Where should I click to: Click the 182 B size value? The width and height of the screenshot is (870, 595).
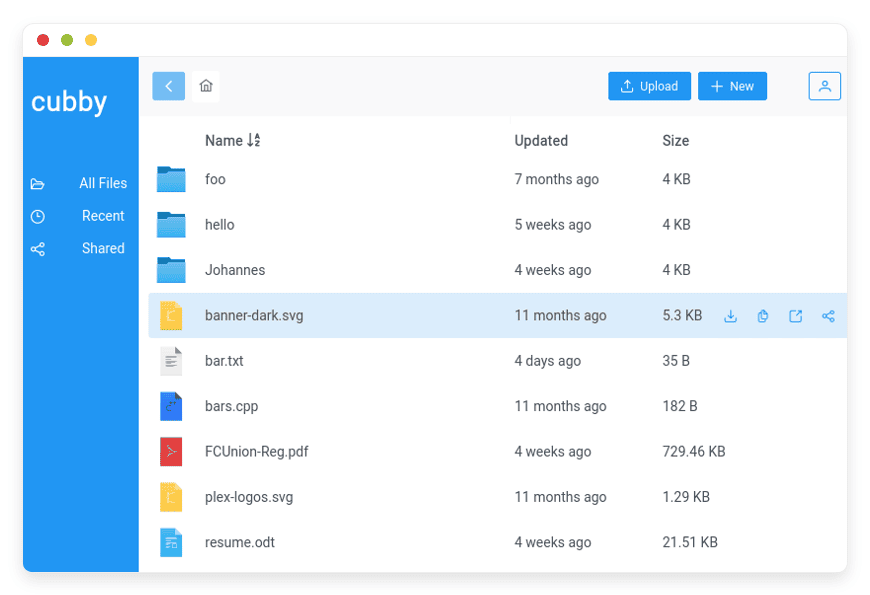pos(680,406)
